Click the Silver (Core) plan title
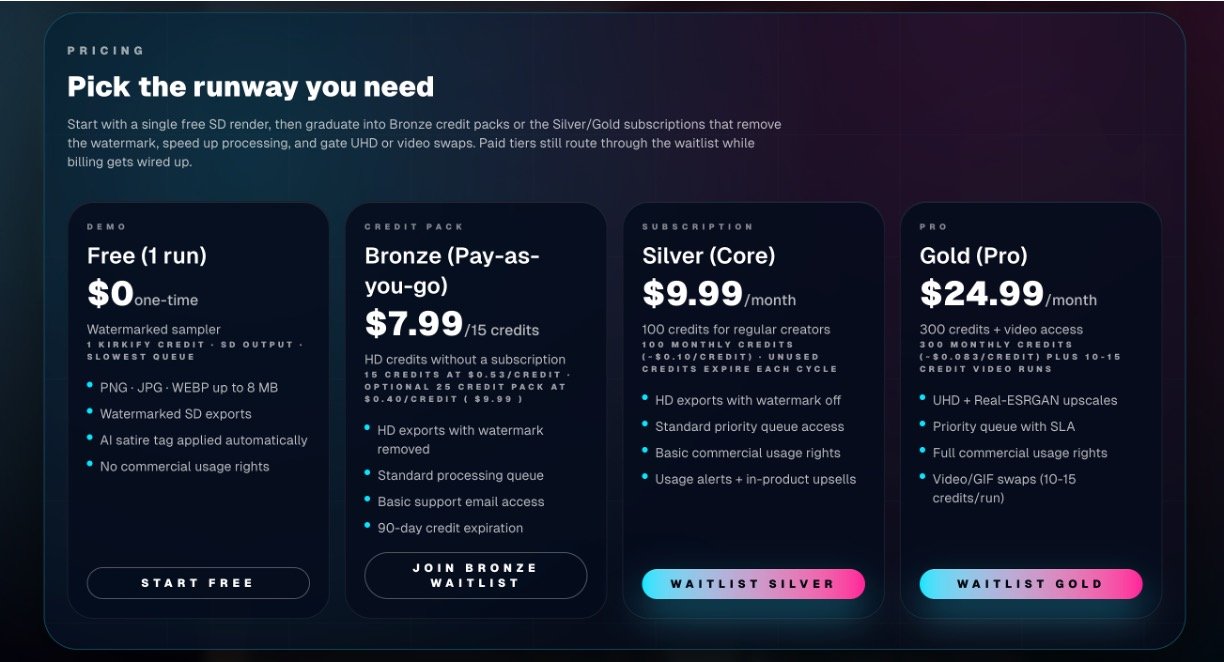1224x662 pixels. point(708,256)
